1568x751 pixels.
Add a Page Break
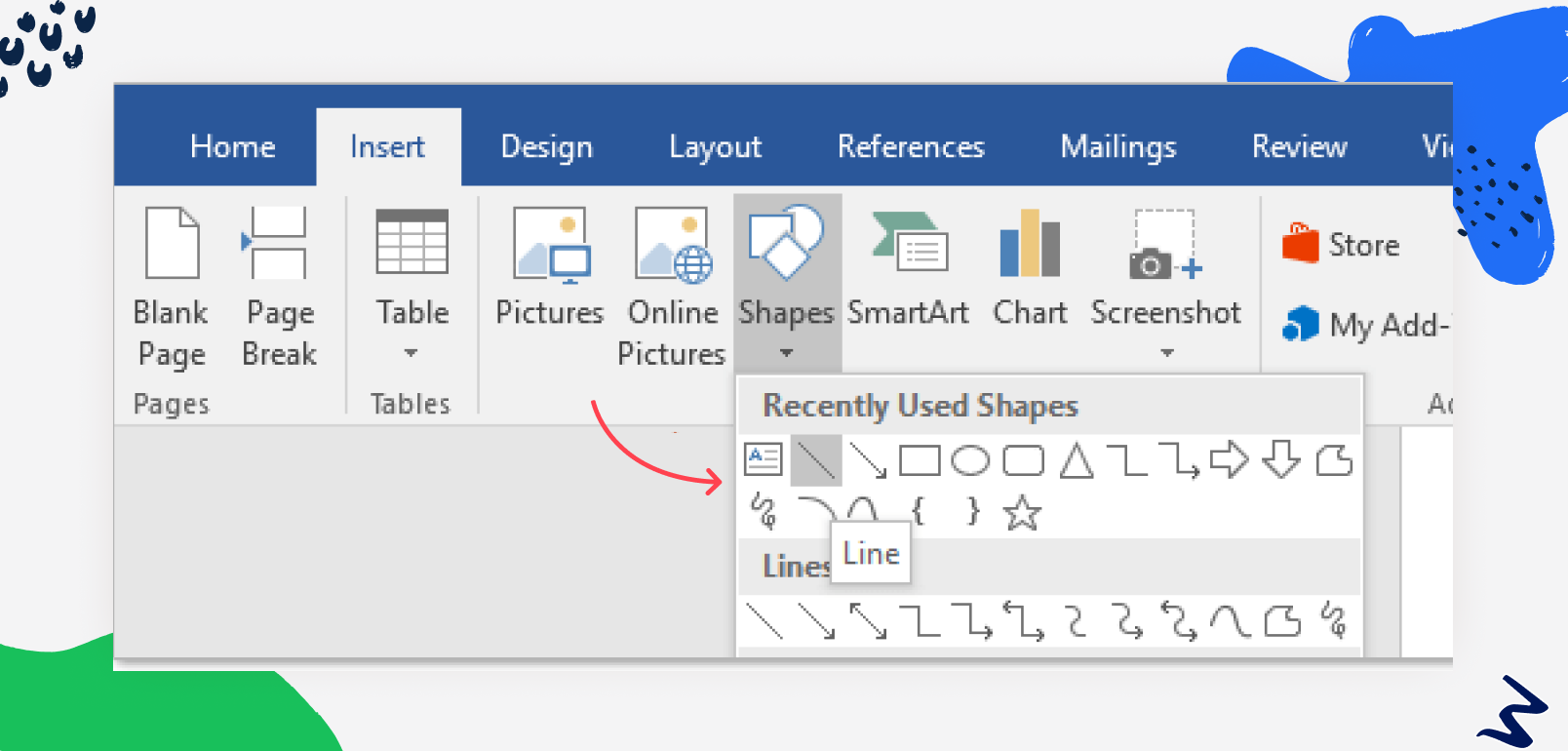(x=279, y=287)
